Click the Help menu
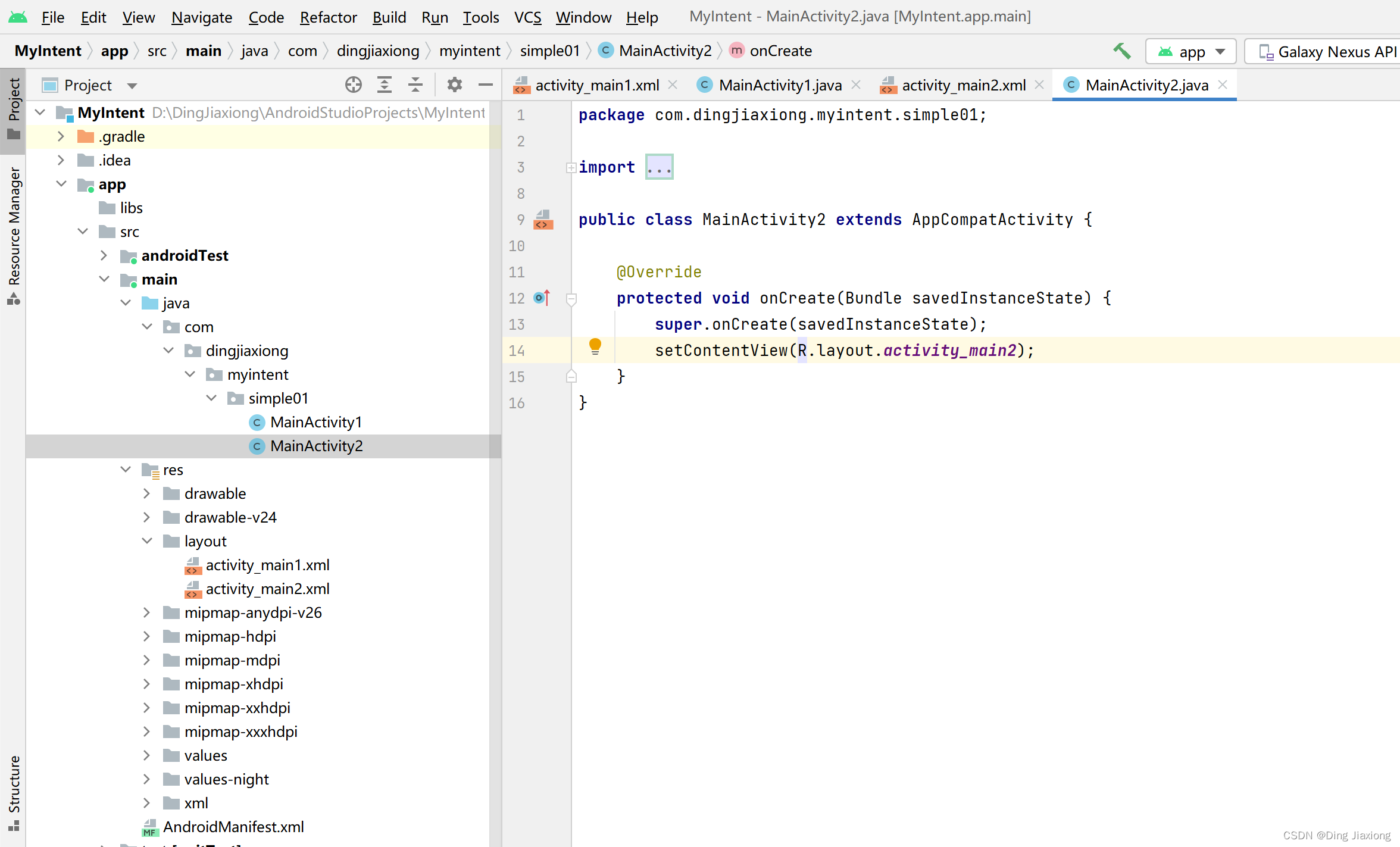 coord(642,17)
